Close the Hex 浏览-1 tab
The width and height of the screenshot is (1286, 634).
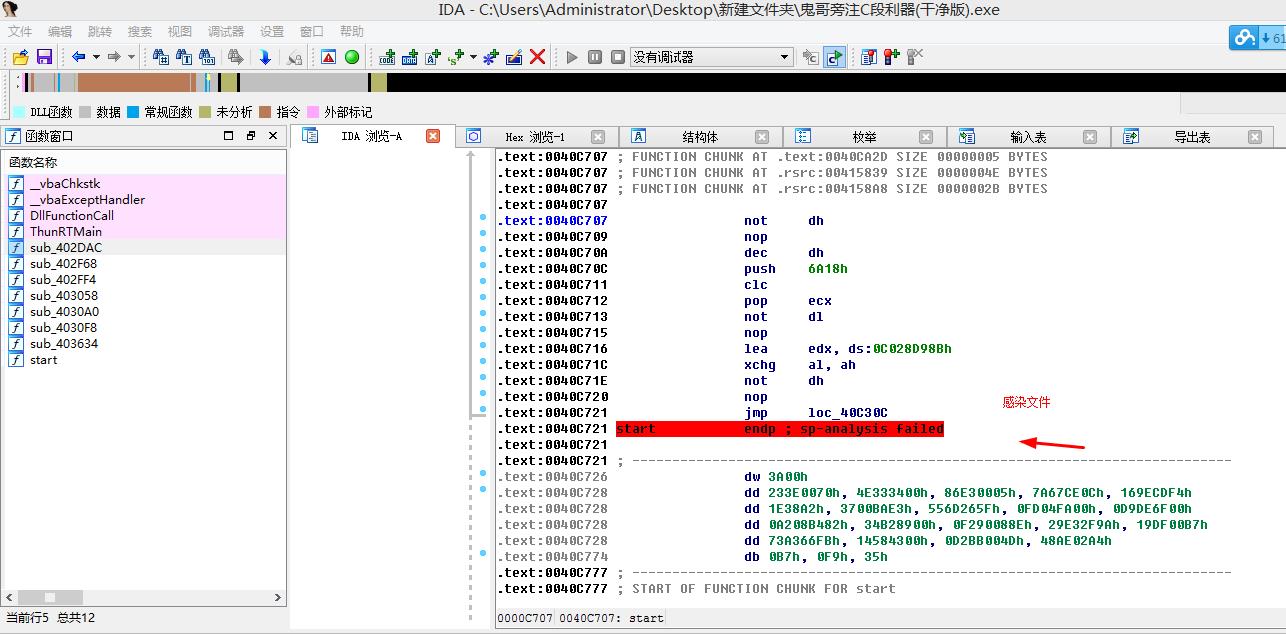(598, 137)
